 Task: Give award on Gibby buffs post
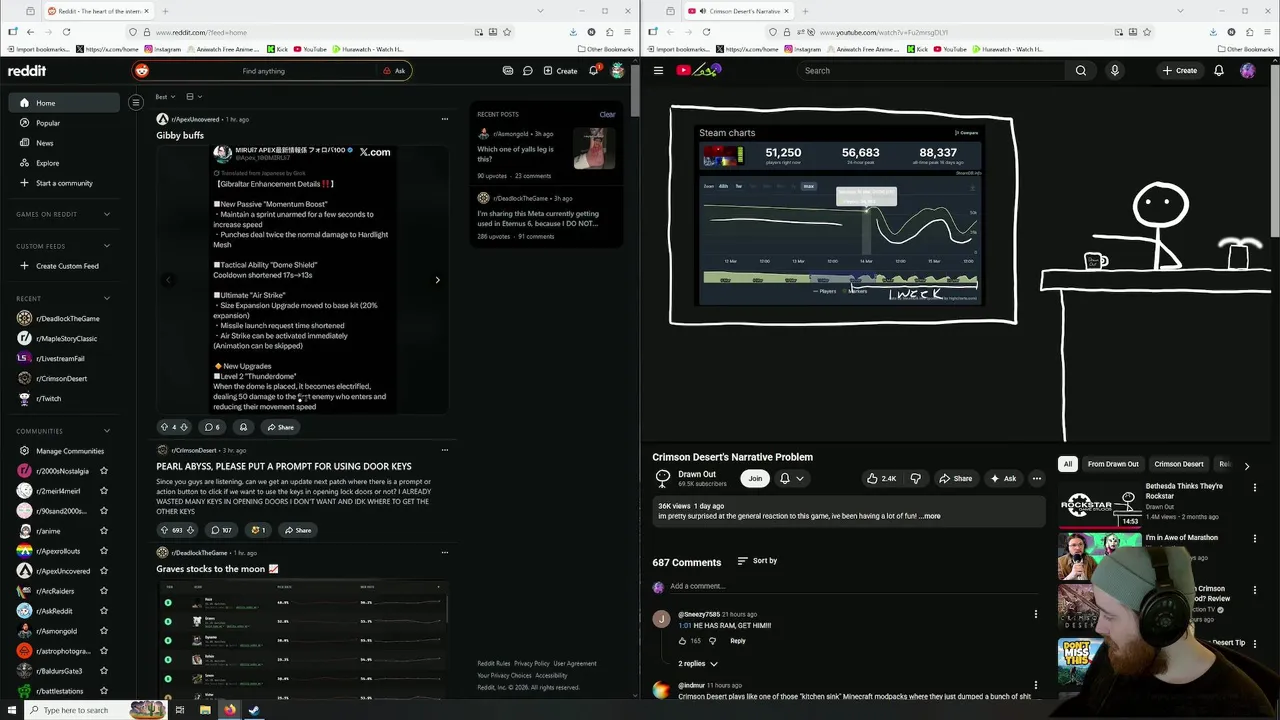[x=243, y=427]
